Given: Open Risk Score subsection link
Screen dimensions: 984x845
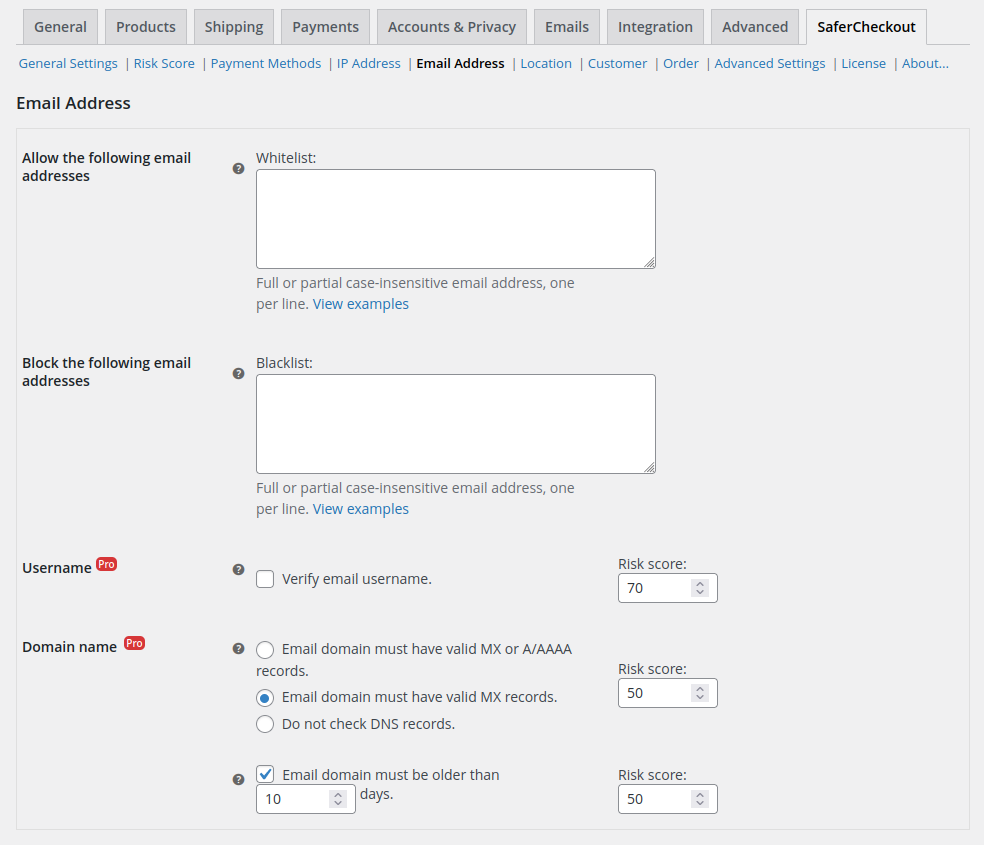Looking at the screenshot, I should click(x=164, y=63).
